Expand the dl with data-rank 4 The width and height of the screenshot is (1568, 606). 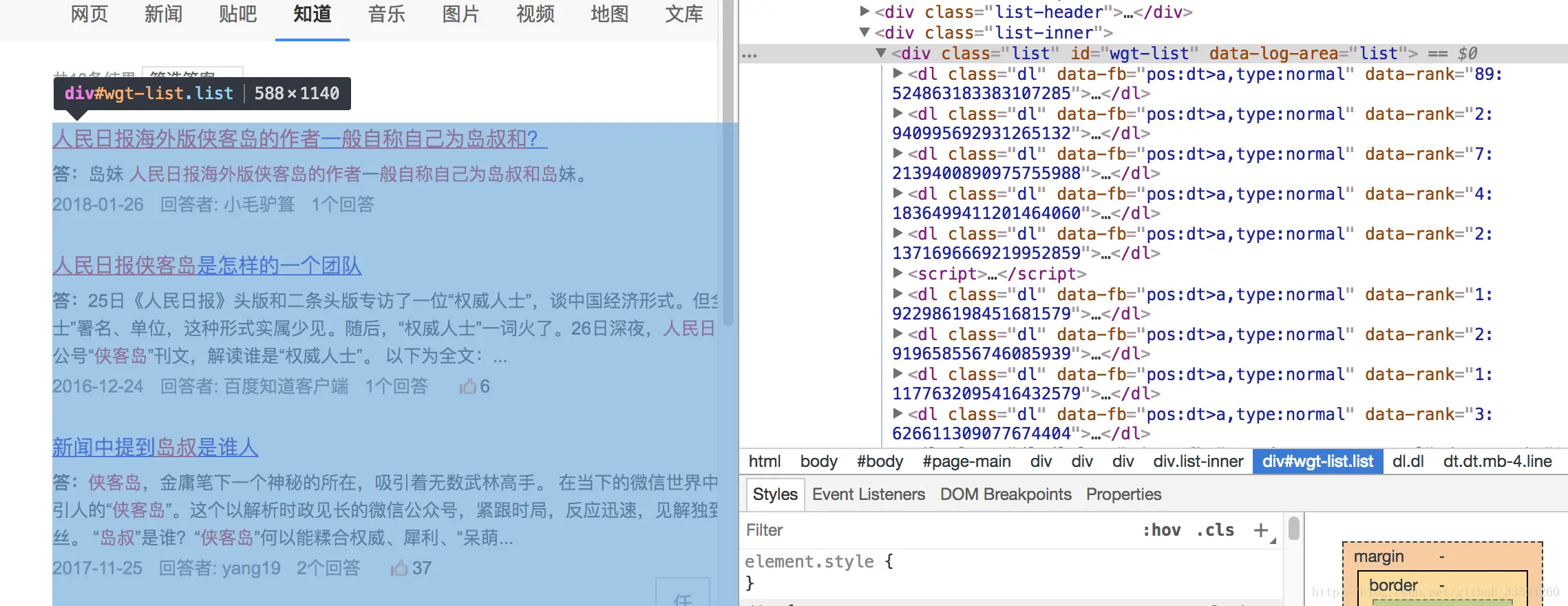tap(898, 193)
